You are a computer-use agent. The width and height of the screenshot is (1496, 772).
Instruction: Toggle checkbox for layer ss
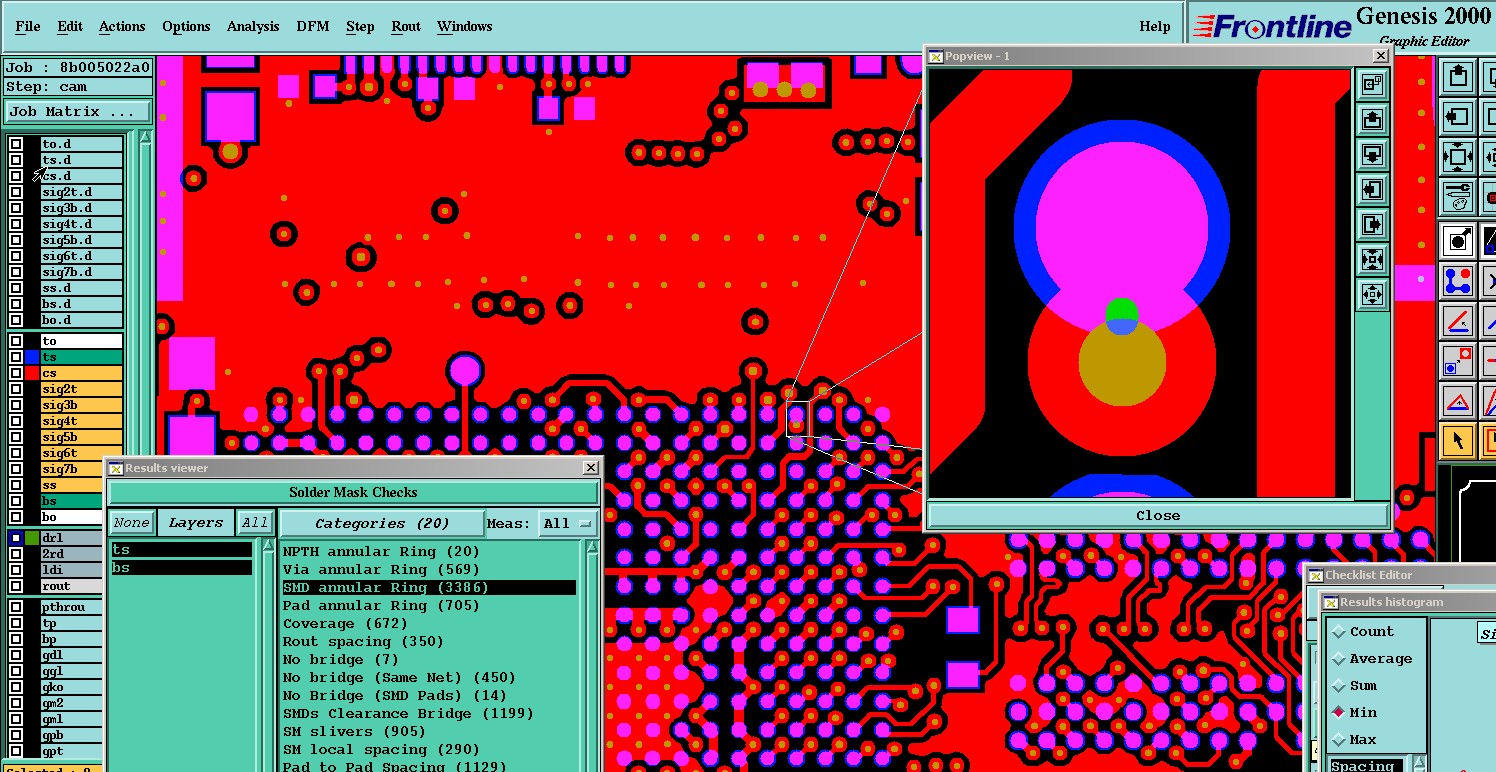click(16, 485)
